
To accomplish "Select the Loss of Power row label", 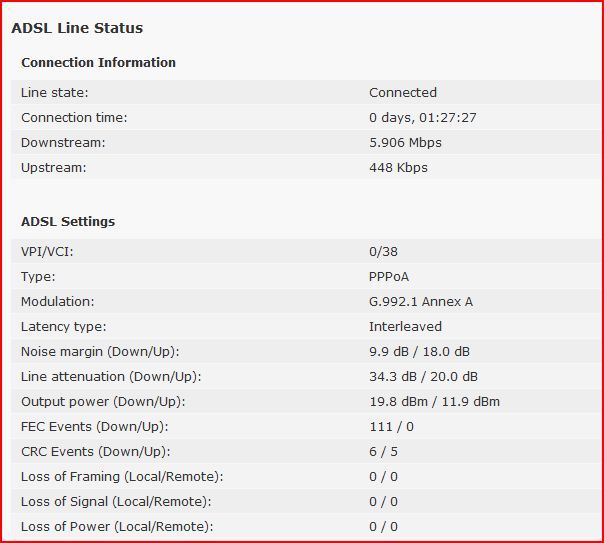I will 117,527.
